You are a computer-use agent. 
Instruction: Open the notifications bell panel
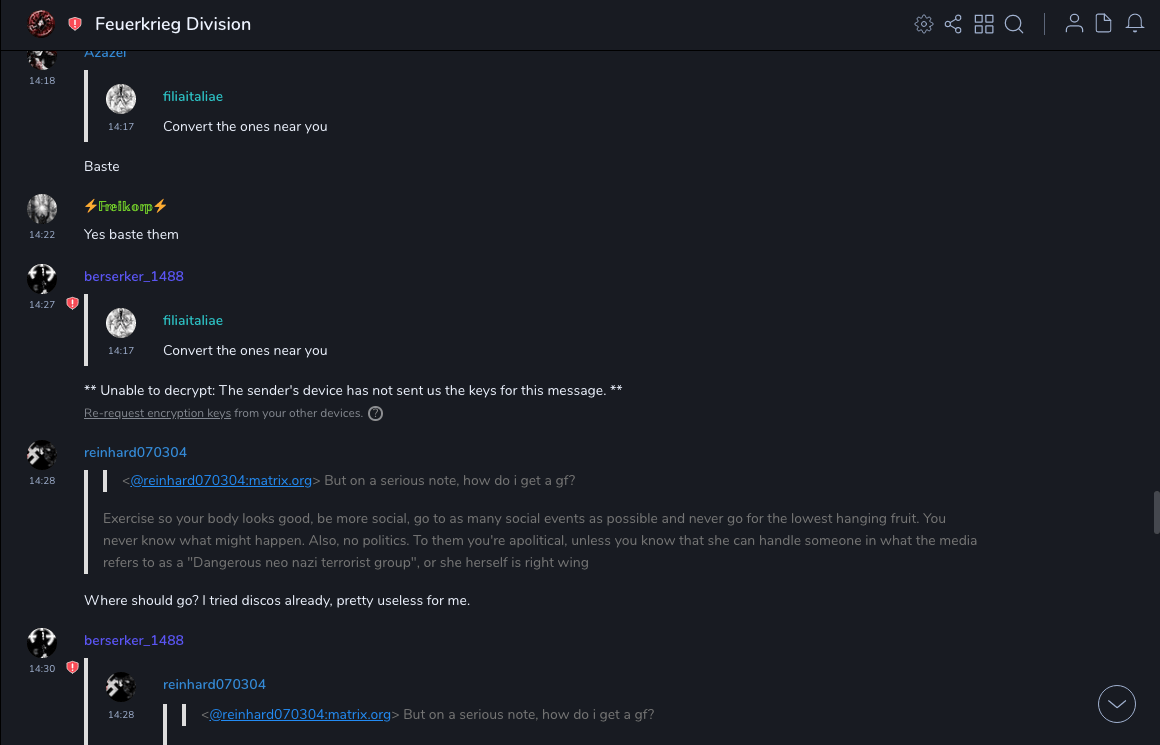pos(1135,24)
